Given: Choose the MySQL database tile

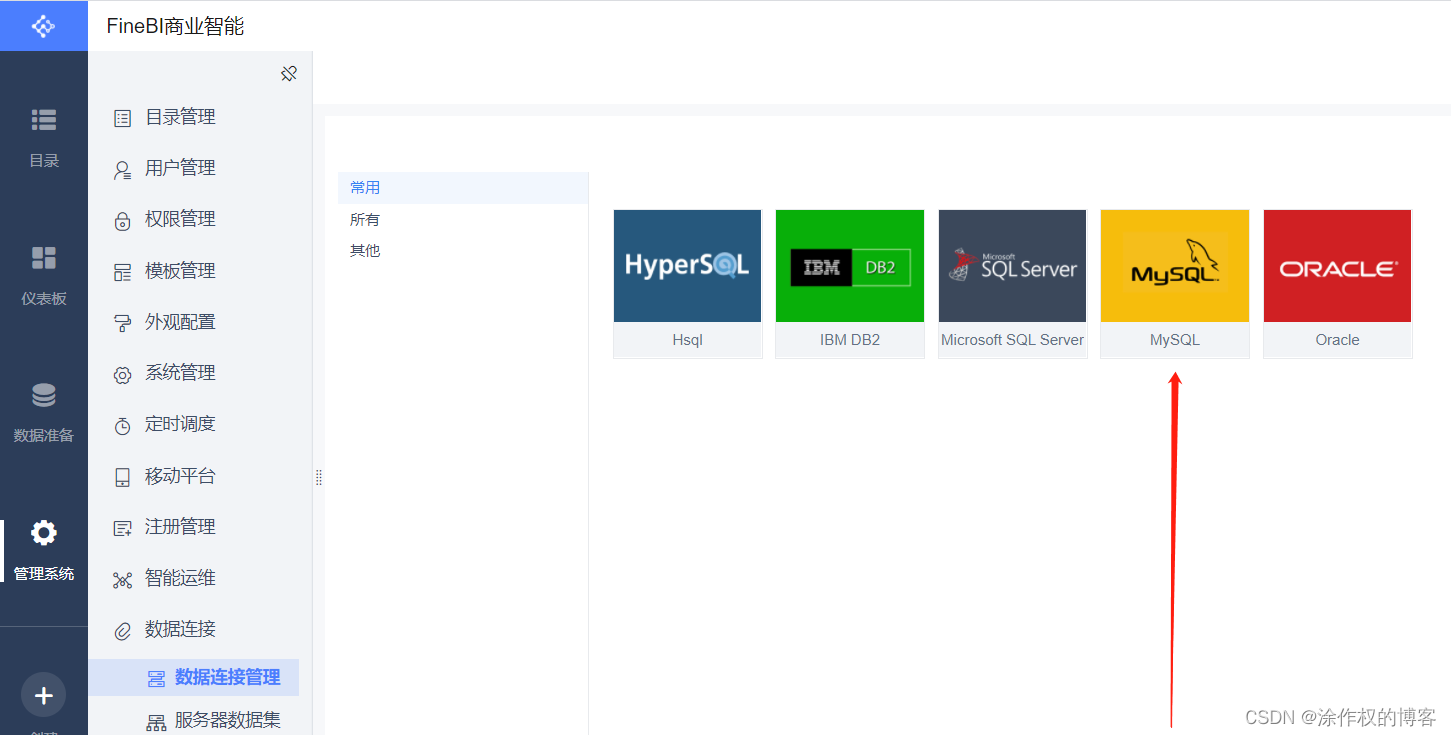Looking at the screenshot, I should [1175, 284].
